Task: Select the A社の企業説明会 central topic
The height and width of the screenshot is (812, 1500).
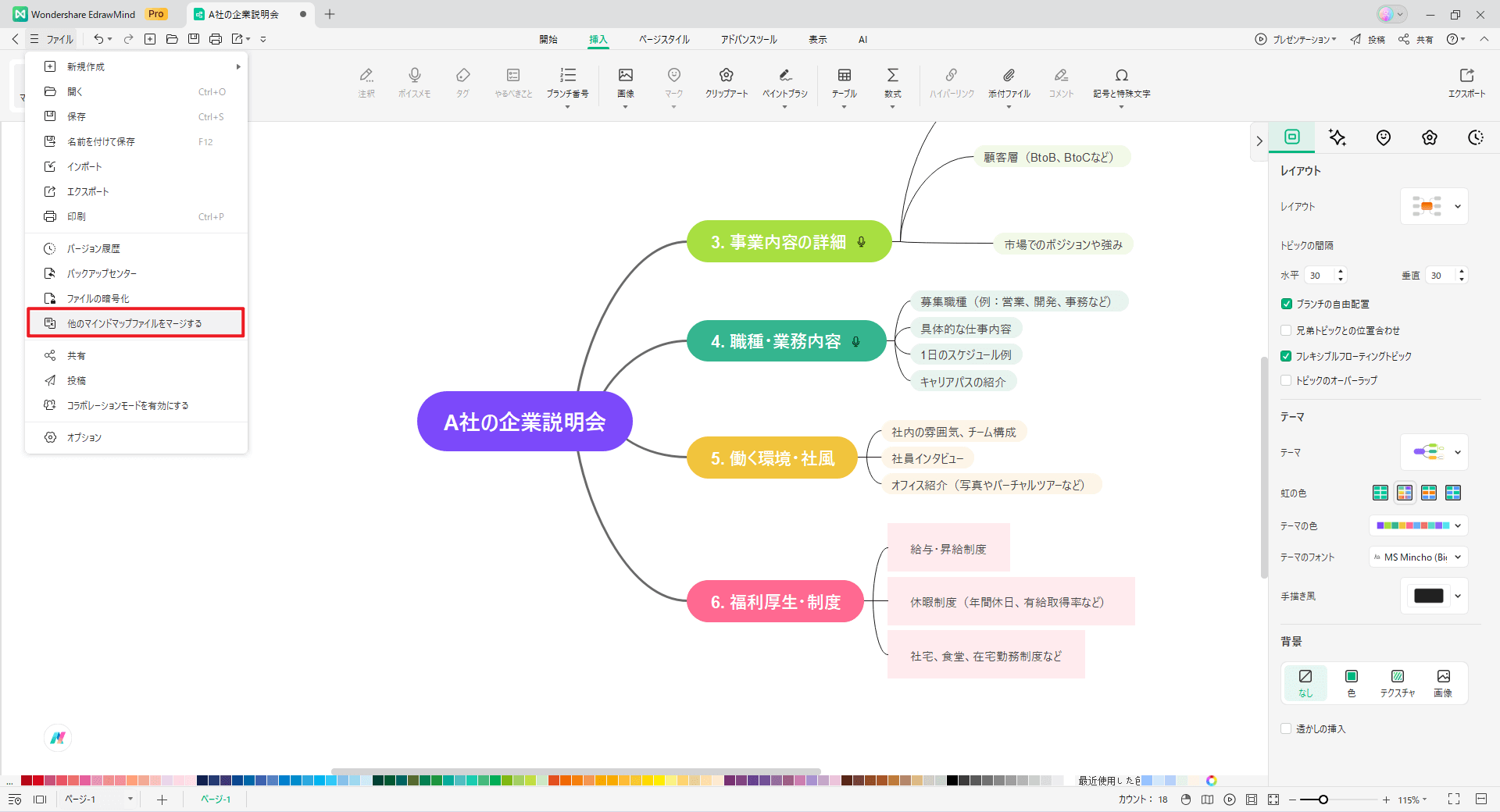Action: point(525,422)
